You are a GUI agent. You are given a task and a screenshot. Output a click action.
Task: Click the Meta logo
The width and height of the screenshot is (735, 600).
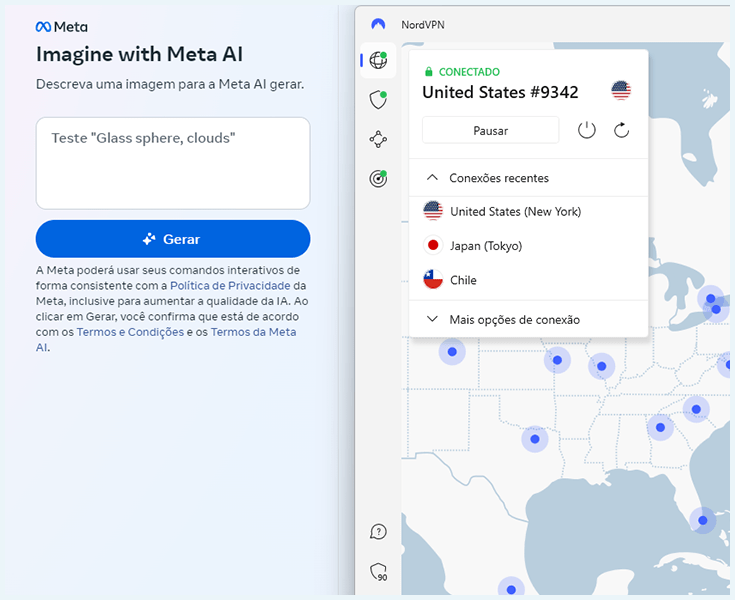point(61,27)
